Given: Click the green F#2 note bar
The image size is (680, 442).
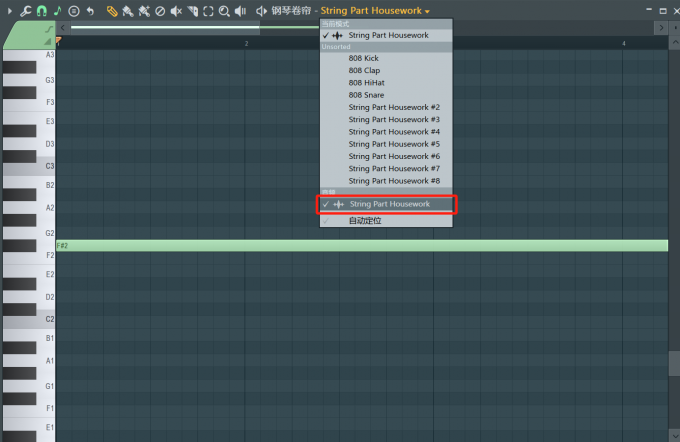Looking at the screenshot, I should pos(362,246).
